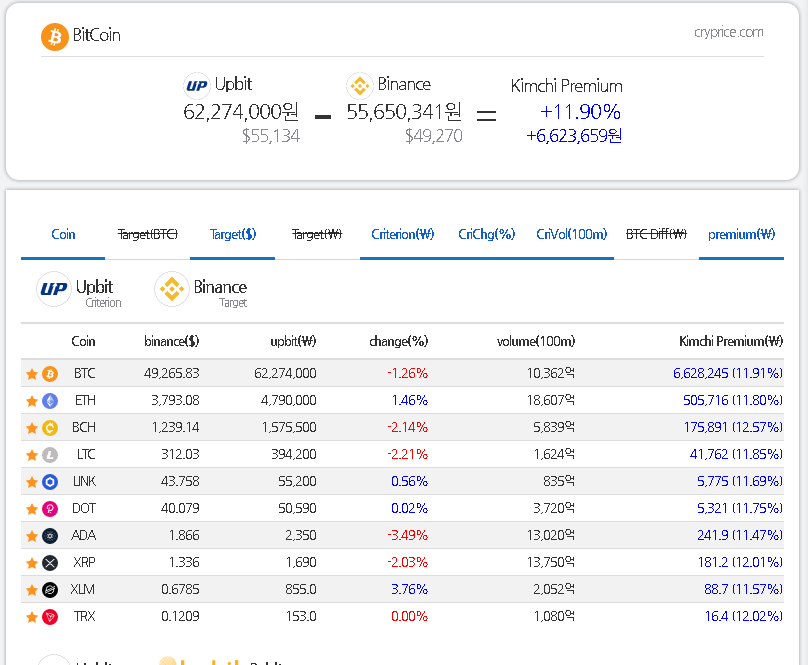Screen dimensions: 808x665
Task: Open the cryprice.com link
Action: [729, 32]
